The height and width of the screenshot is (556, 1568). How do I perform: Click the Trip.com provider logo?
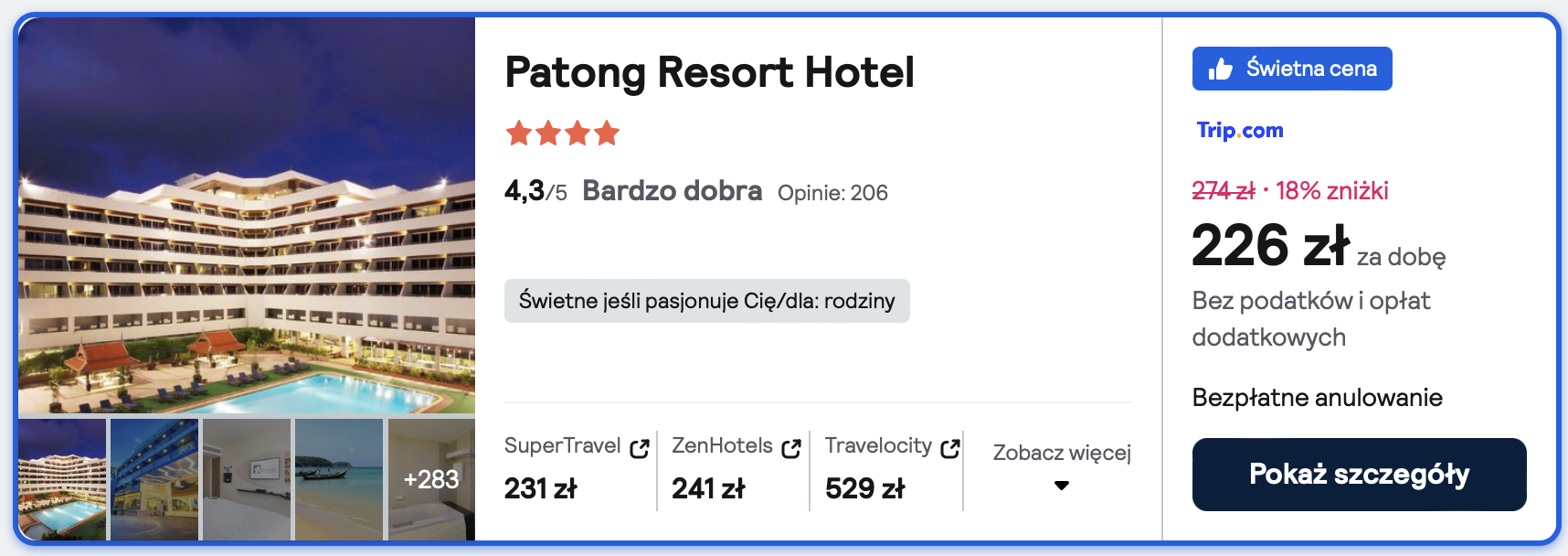point(1240,131)
